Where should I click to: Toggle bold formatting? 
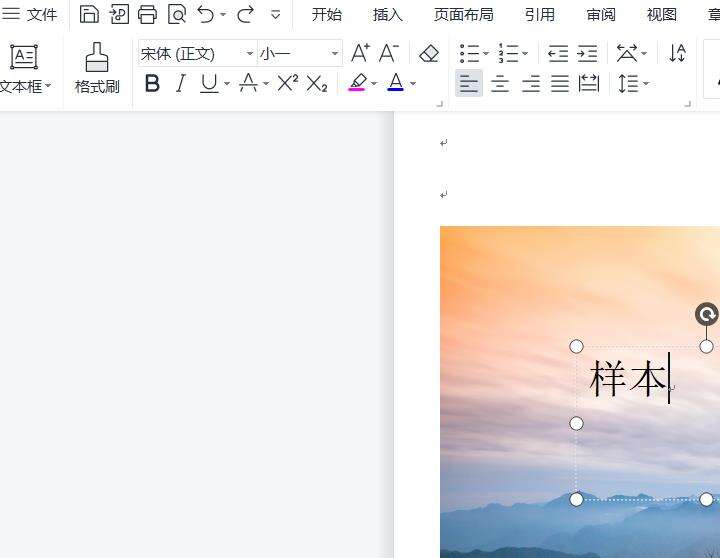tap(152, 84)
